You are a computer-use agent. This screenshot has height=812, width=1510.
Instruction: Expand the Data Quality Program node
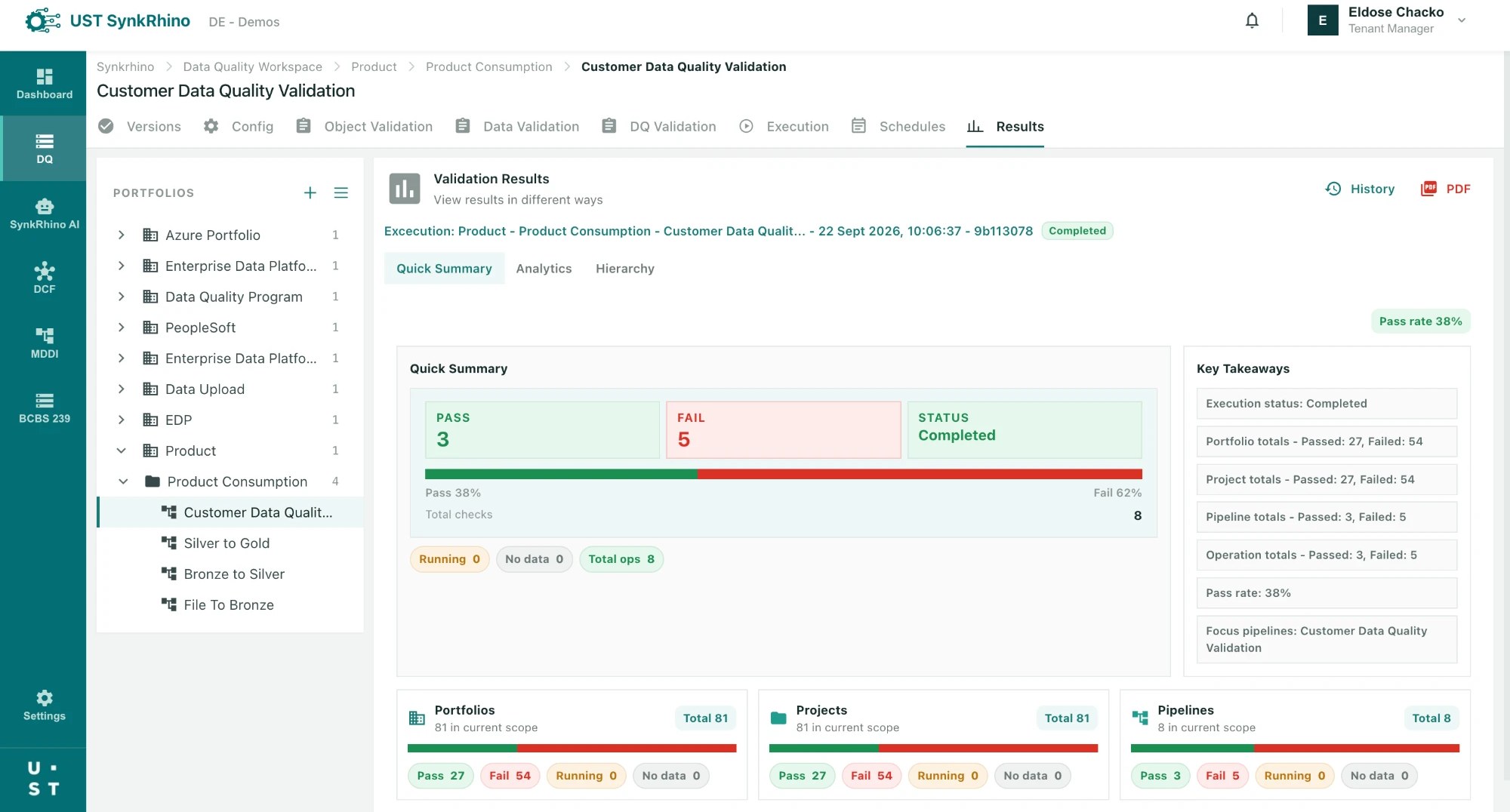click(121, 297)
